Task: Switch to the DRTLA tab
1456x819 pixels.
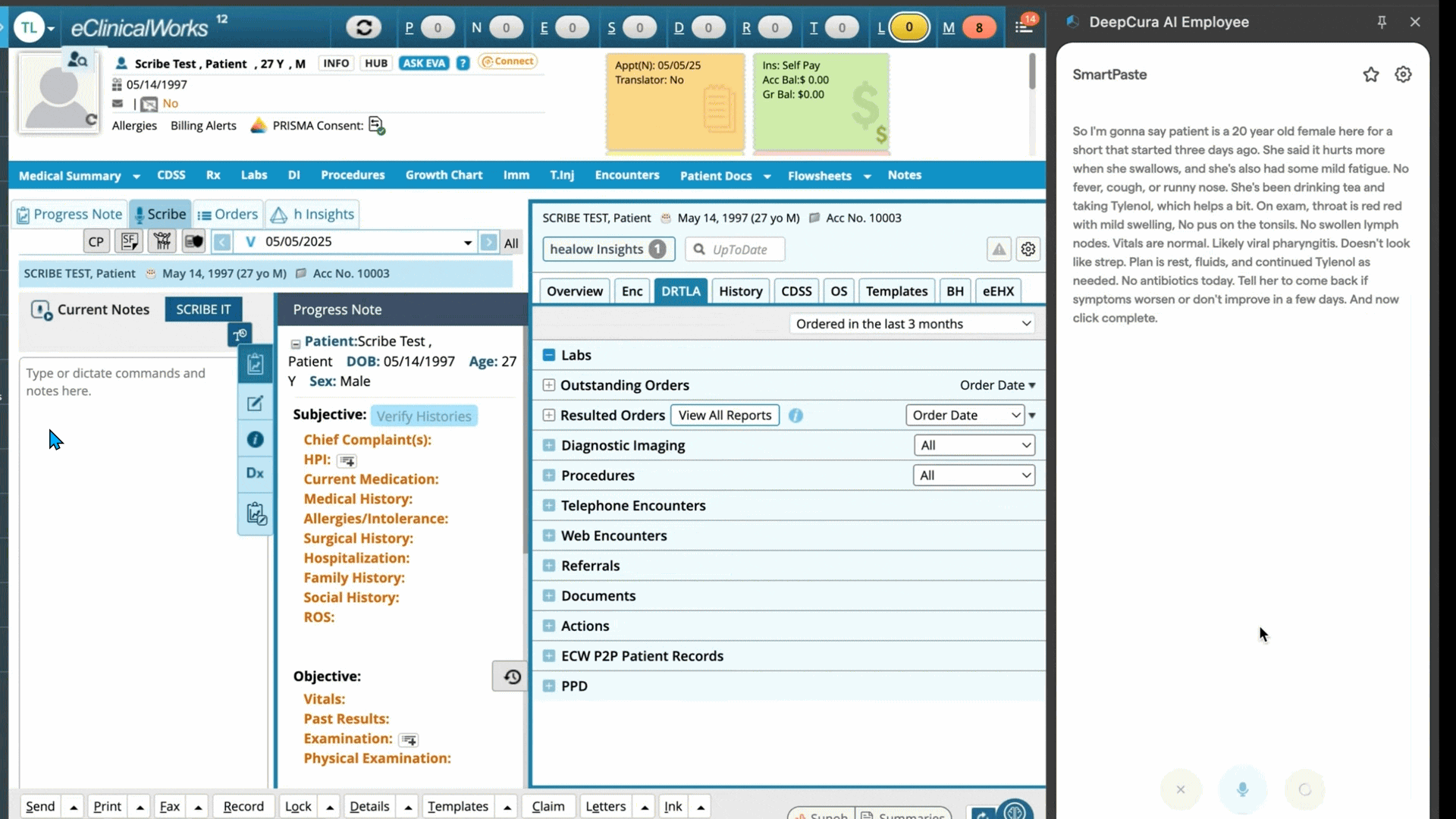Action: click(x=680, y=291)
